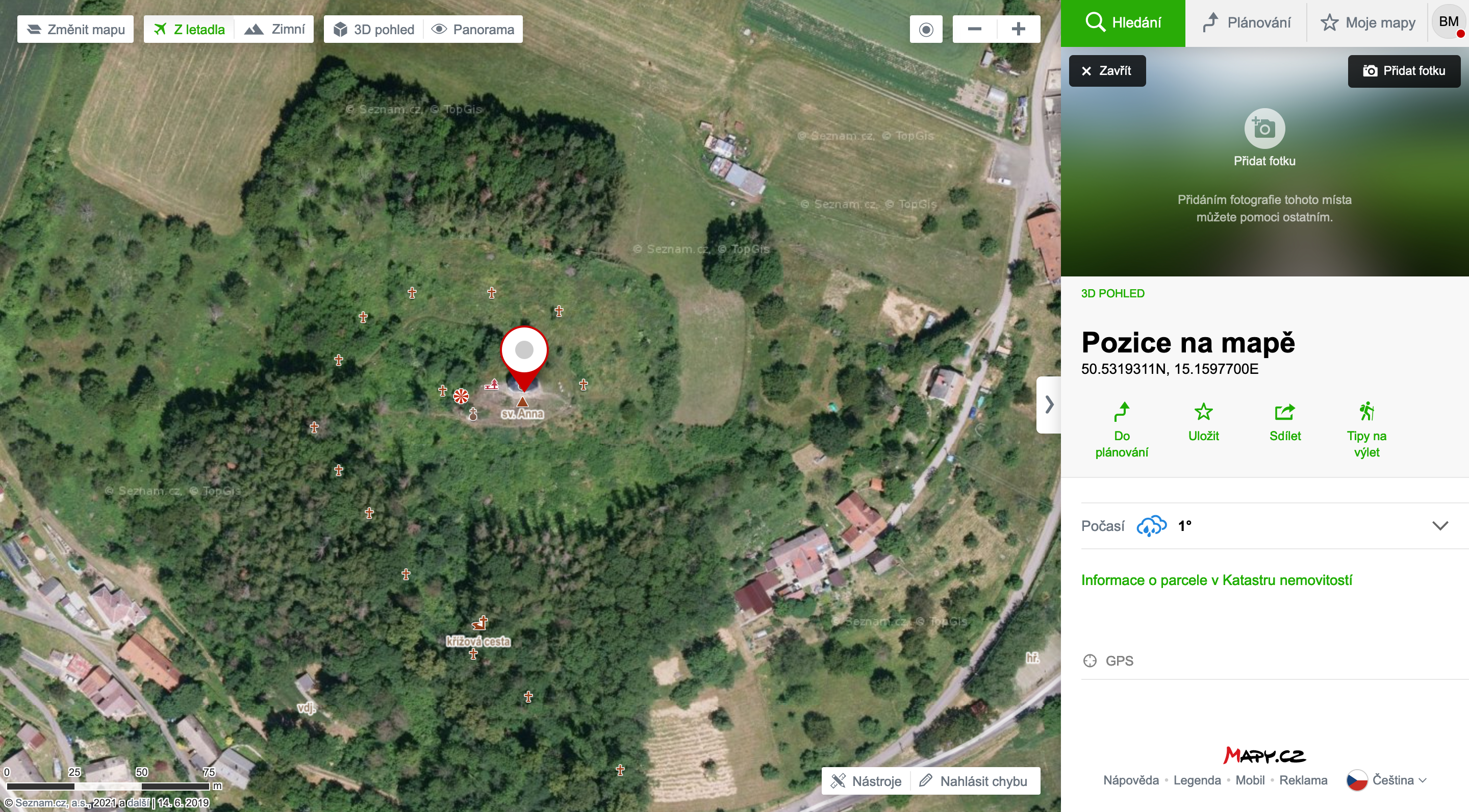
Task: Click the sv. Anna map label
Action: 522,414
